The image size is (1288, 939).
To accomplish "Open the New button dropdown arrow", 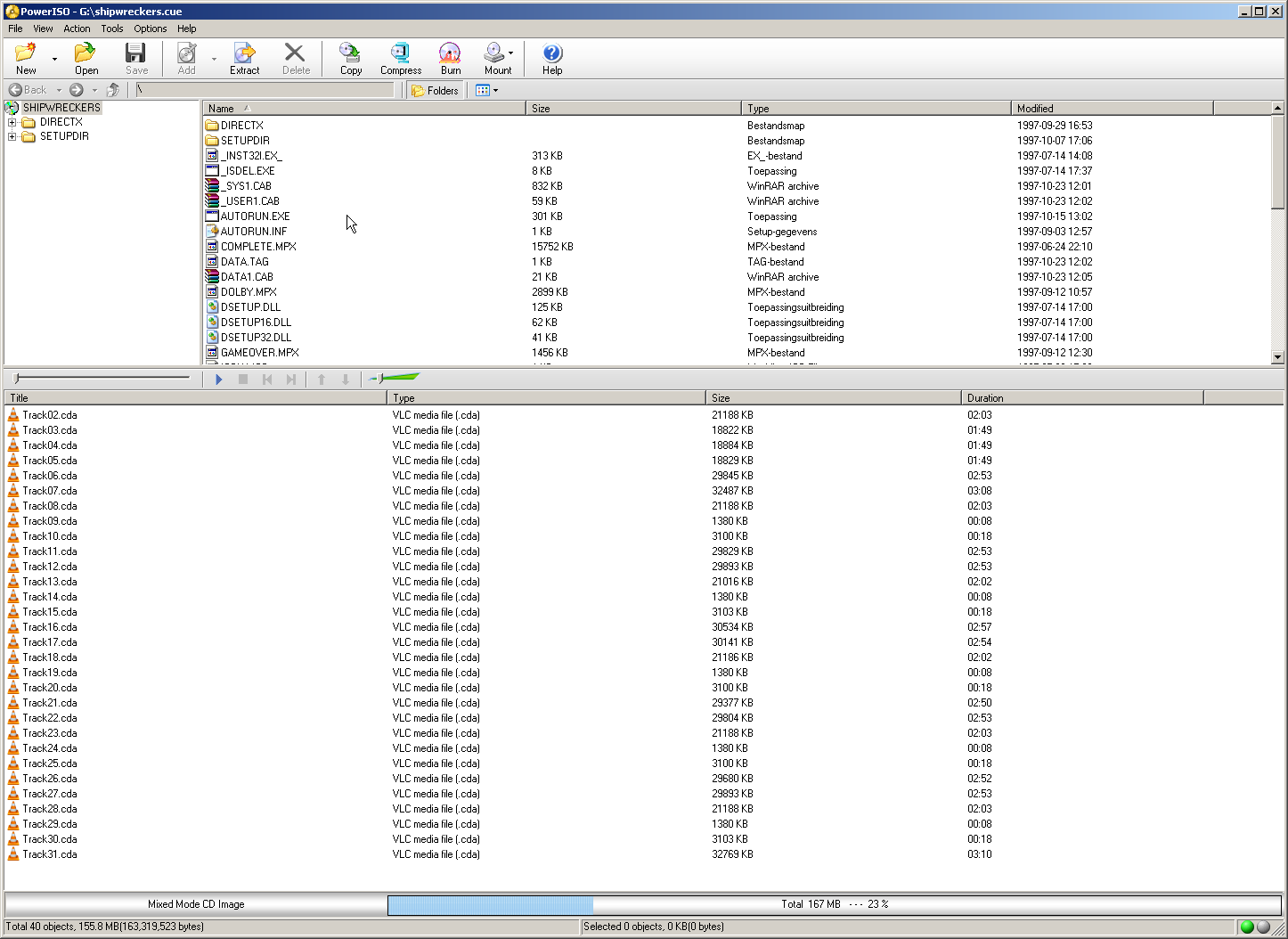I will tap(55, 60).
